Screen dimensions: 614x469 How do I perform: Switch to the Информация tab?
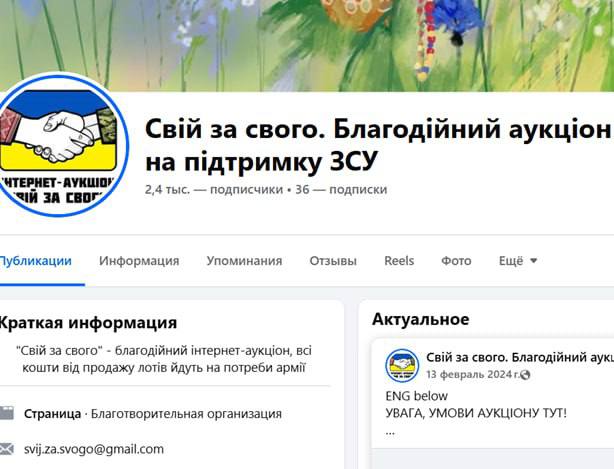[x=139, y=261]
